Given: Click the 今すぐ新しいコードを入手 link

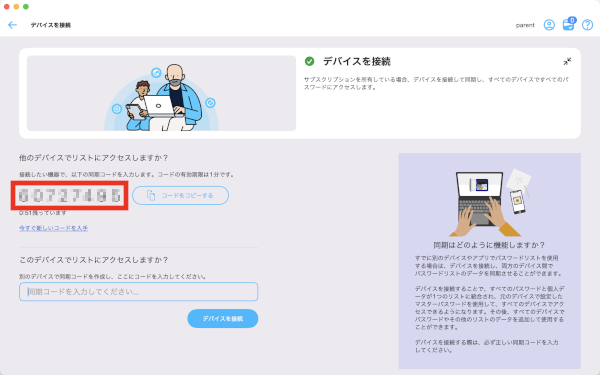Looking at the screenshot, I should point(54,228).
